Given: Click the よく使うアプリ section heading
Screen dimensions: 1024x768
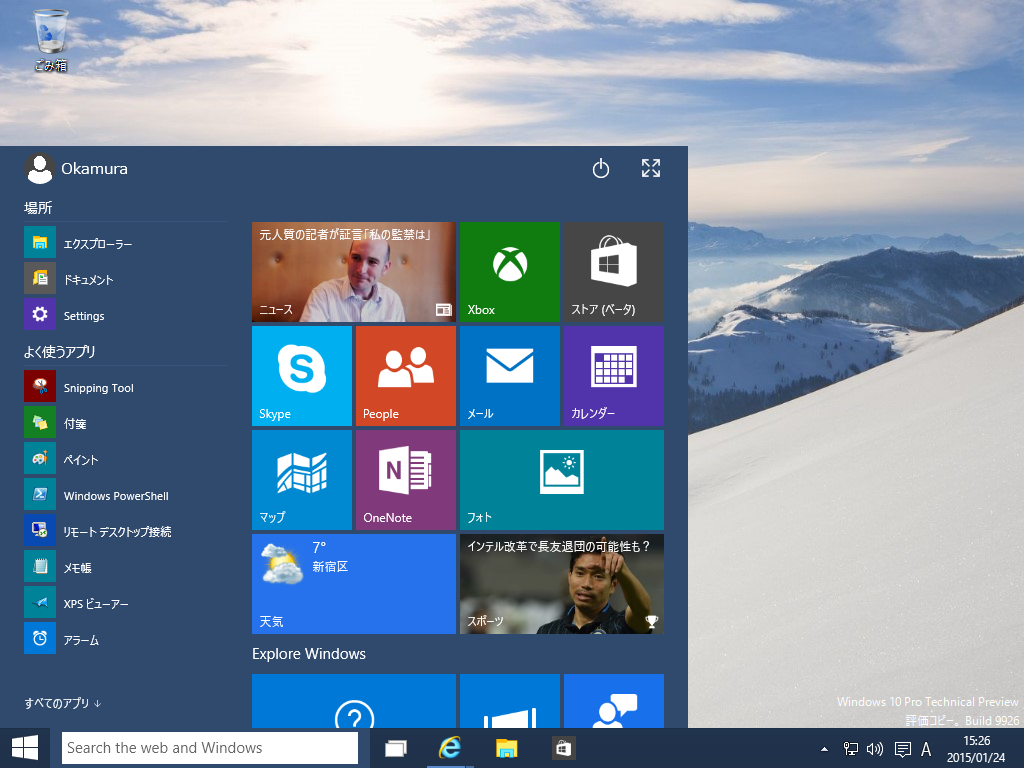Looking at the screenshot, I should coord(60,351).
